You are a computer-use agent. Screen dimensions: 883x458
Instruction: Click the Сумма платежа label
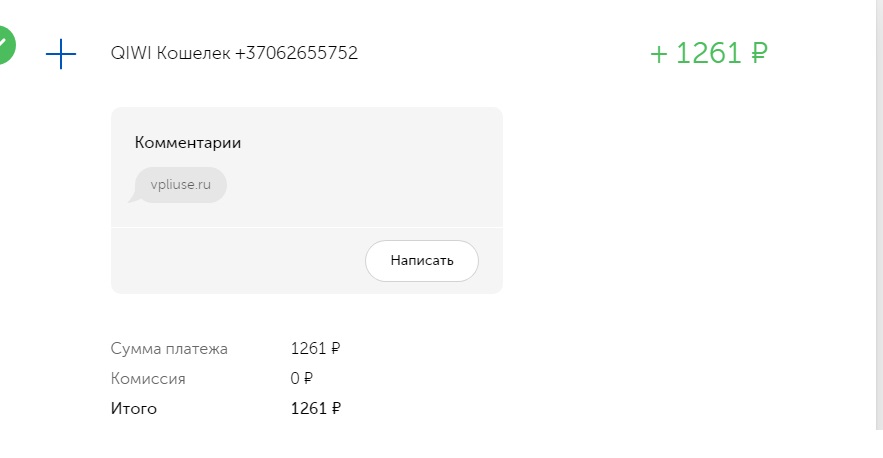click(x=169, y=349)
